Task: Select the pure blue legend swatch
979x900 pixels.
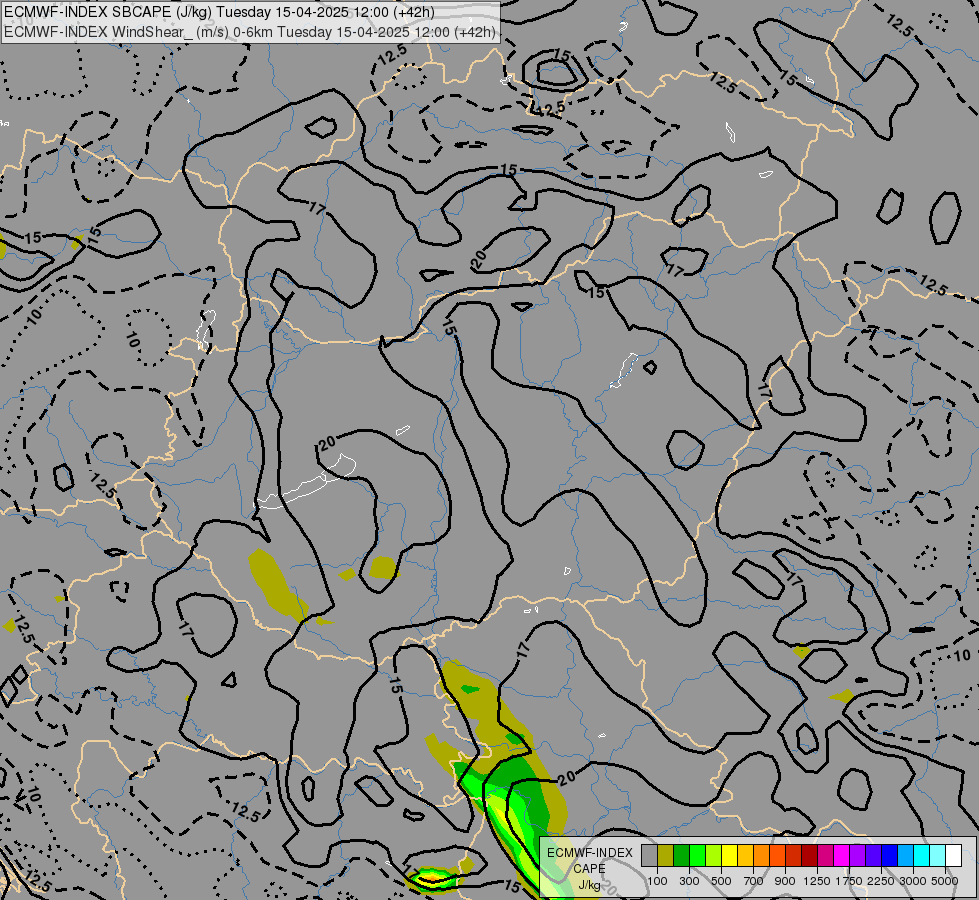Action: point(890,855)
